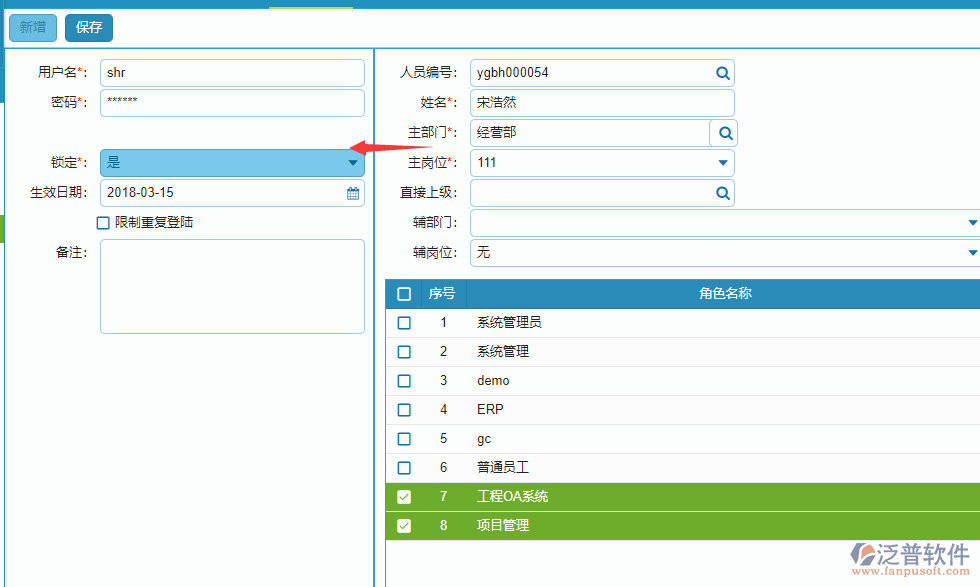Image resolution: width=980 pixels, height=587 pixels.
Task: Check the ERP role checkbox
Action: tap(404, 409)
